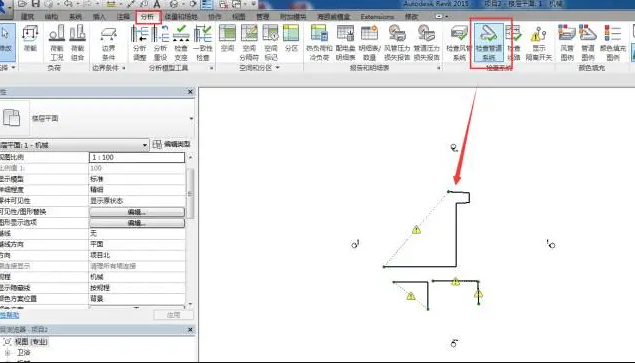Expand the 卫浴 node in project browser
Viewport: 635px width, 363px height.
tap(7, 352)
